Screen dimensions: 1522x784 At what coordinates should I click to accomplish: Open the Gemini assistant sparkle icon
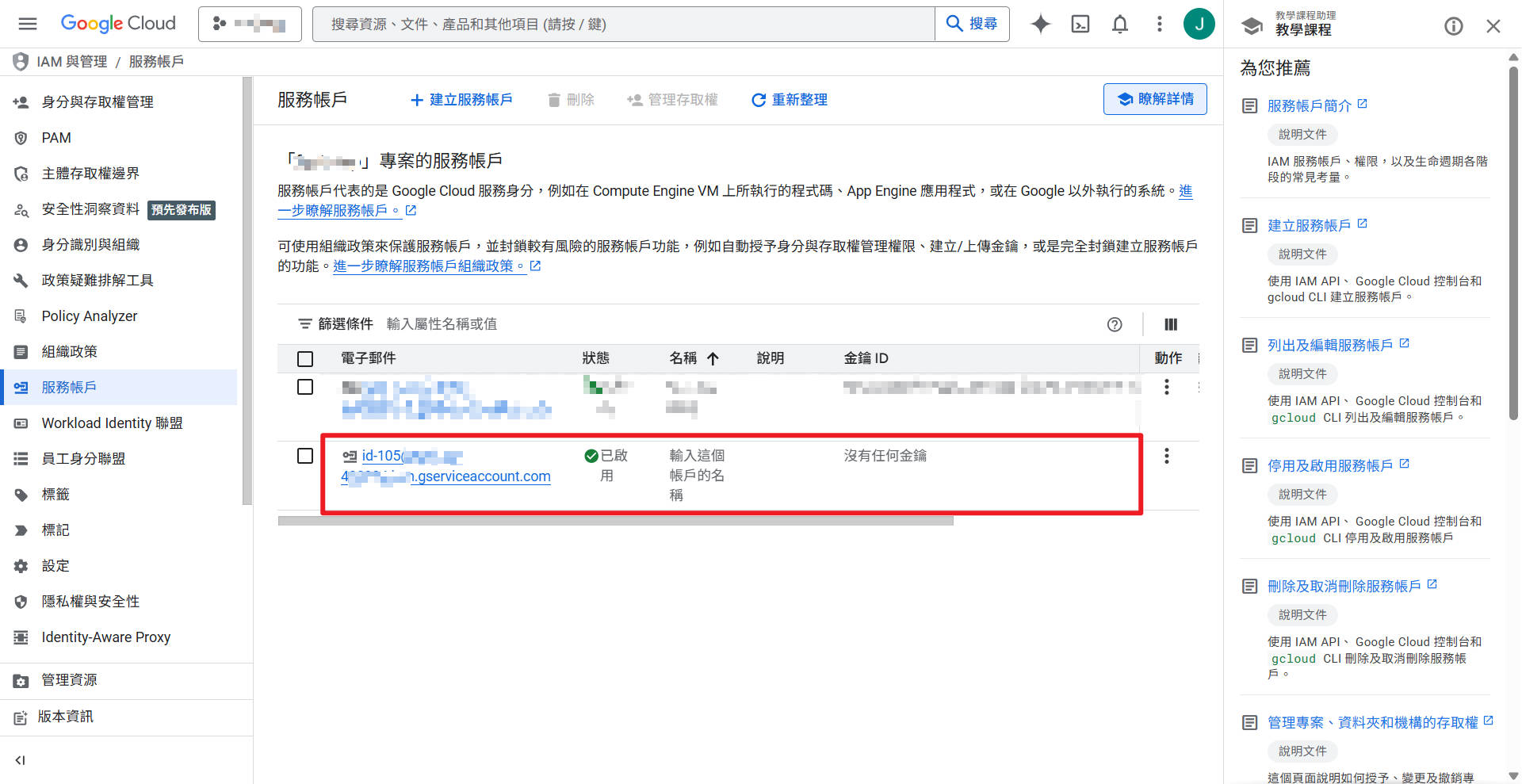pos(1040,24)
